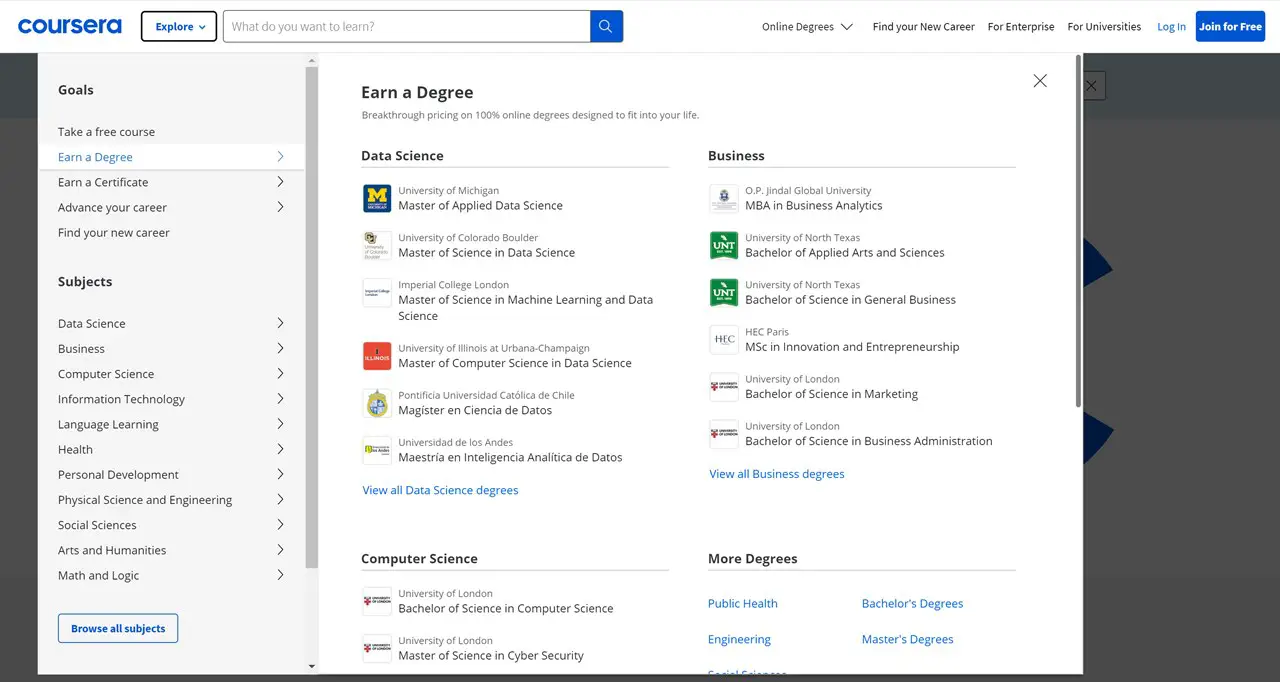
Task: Open MSc in Innovation and Entrepreneurship
Action: coord(852,347)
